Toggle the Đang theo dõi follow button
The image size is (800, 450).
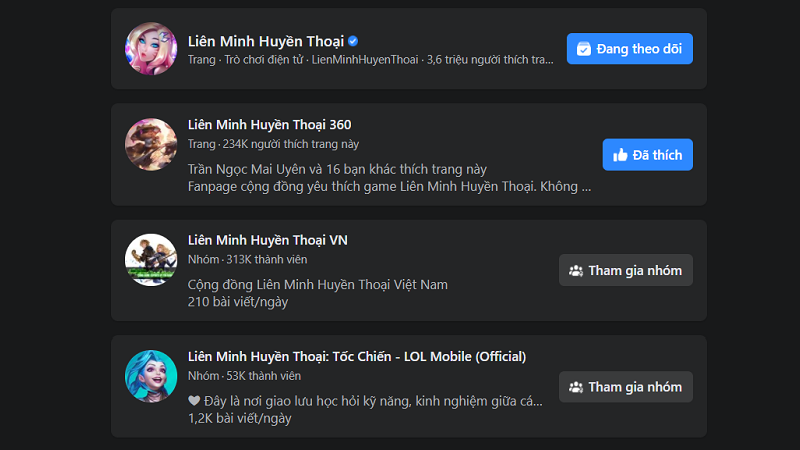pos(630,49)
